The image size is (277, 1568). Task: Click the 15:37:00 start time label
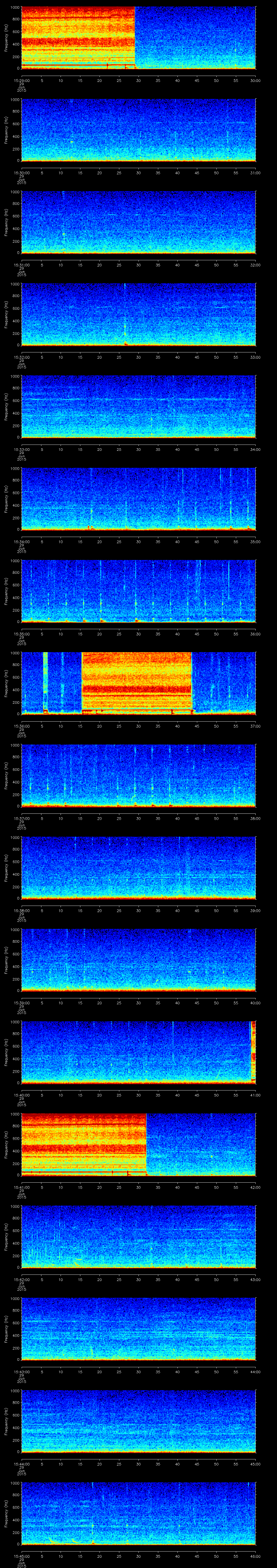[x=21, y=818]
